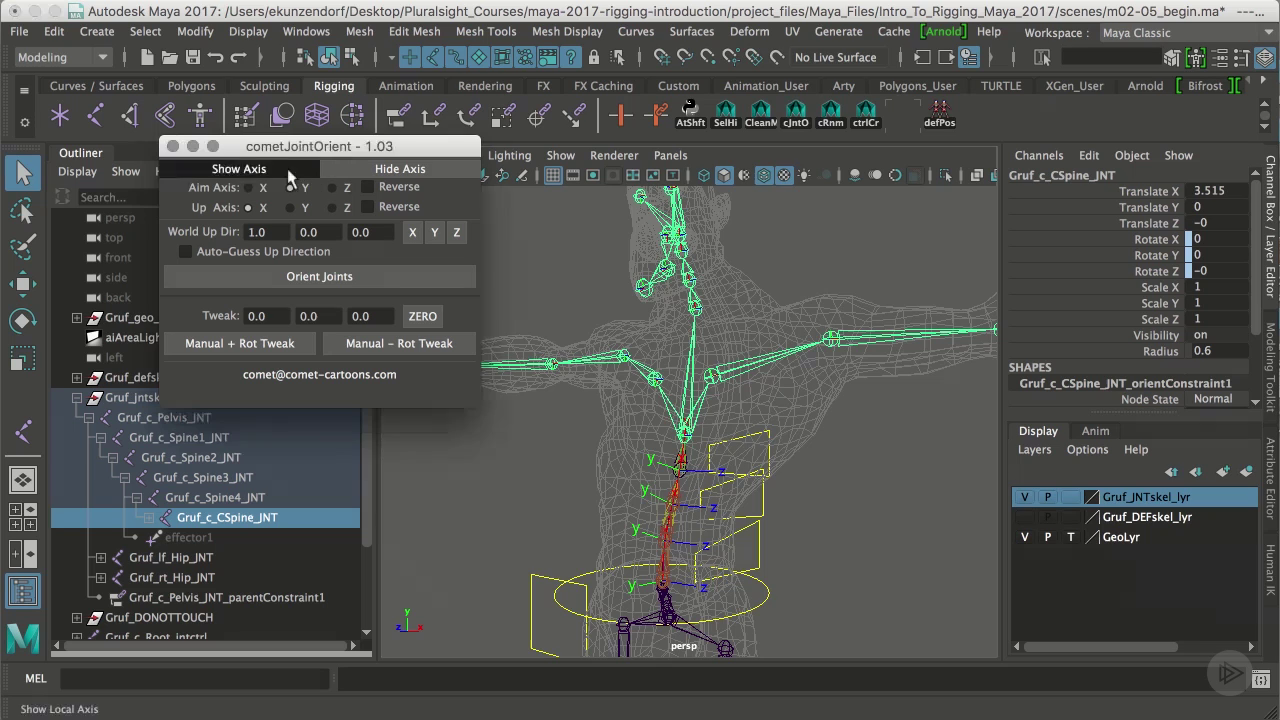
Task: Expand Gruf_rt_Hip_JNT in Outliner
Action: pos(101,578)
